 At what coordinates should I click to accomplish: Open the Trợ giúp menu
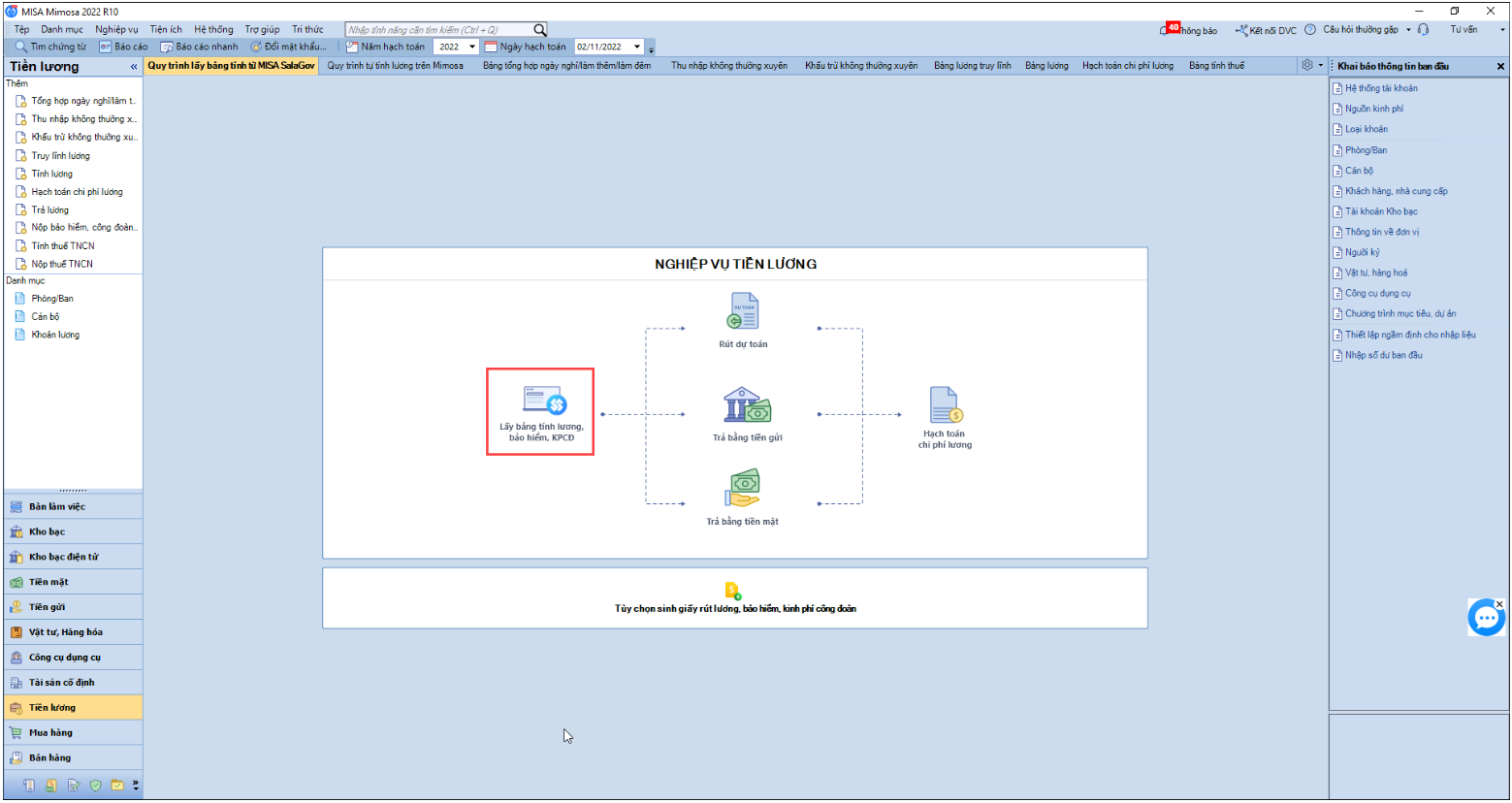[262, 30]
